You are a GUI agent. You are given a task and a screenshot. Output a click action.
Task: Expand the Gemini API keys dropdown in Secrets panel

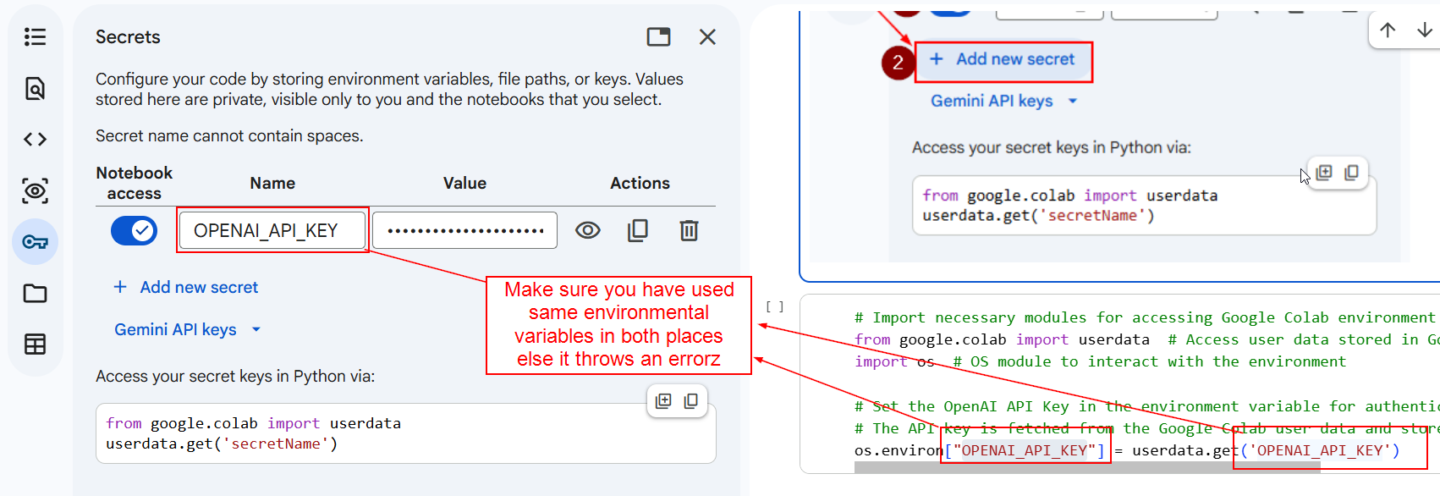tap(188, 329)
